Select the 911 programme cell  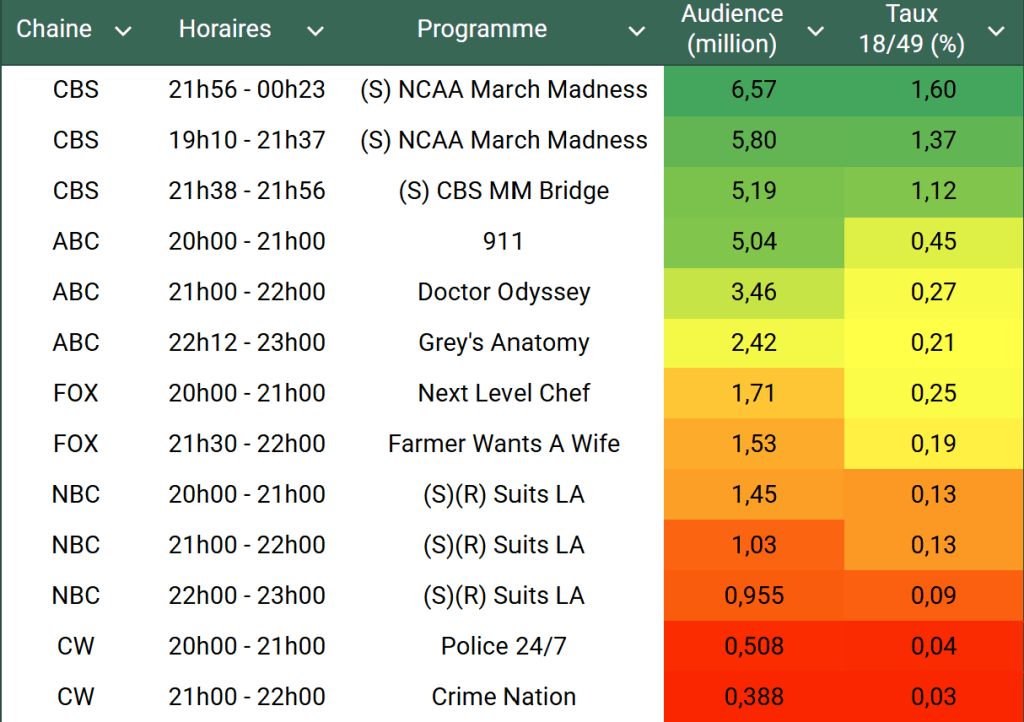click(x=504, y=241)
